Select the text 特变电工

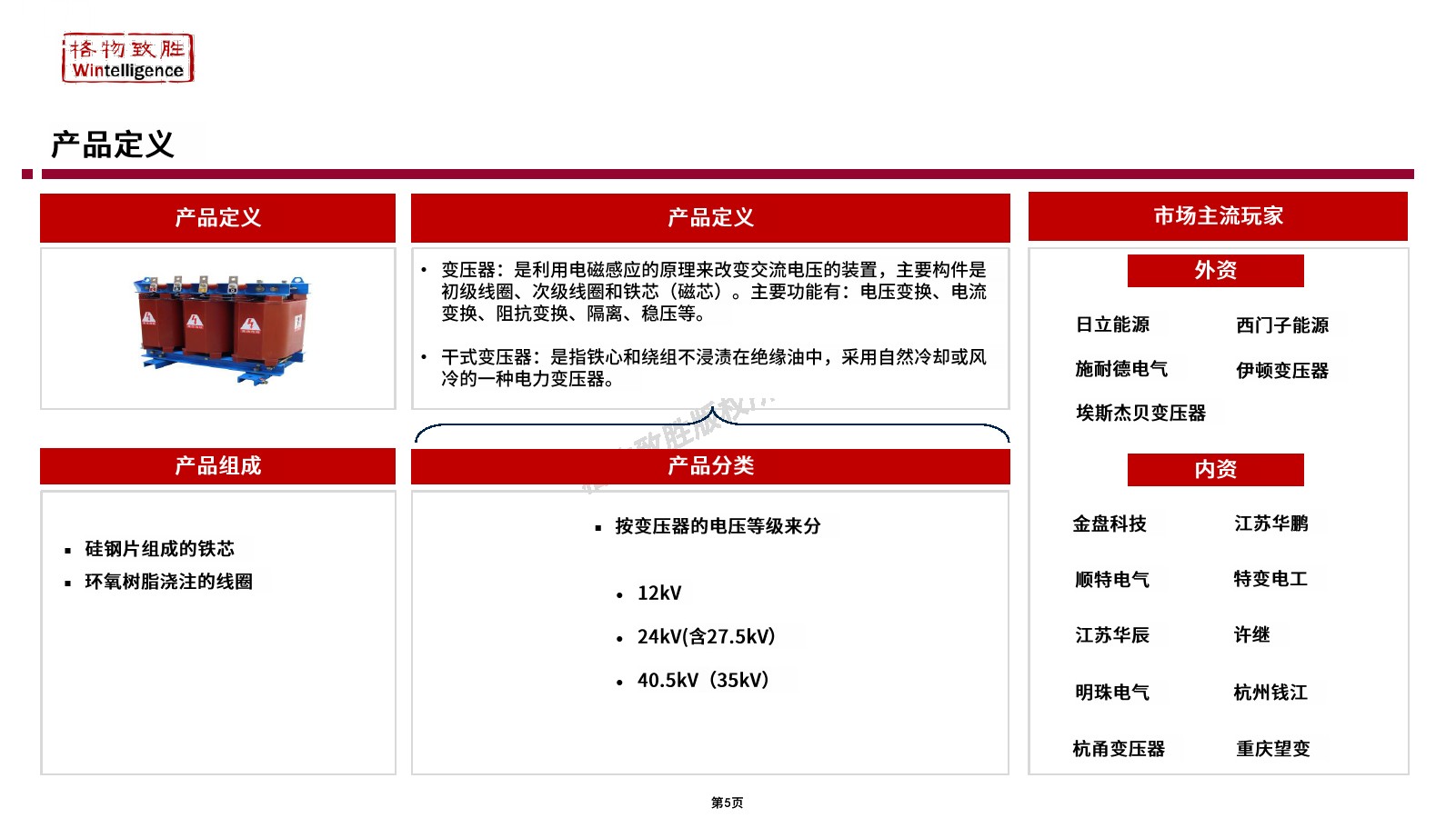[1270, 579]
